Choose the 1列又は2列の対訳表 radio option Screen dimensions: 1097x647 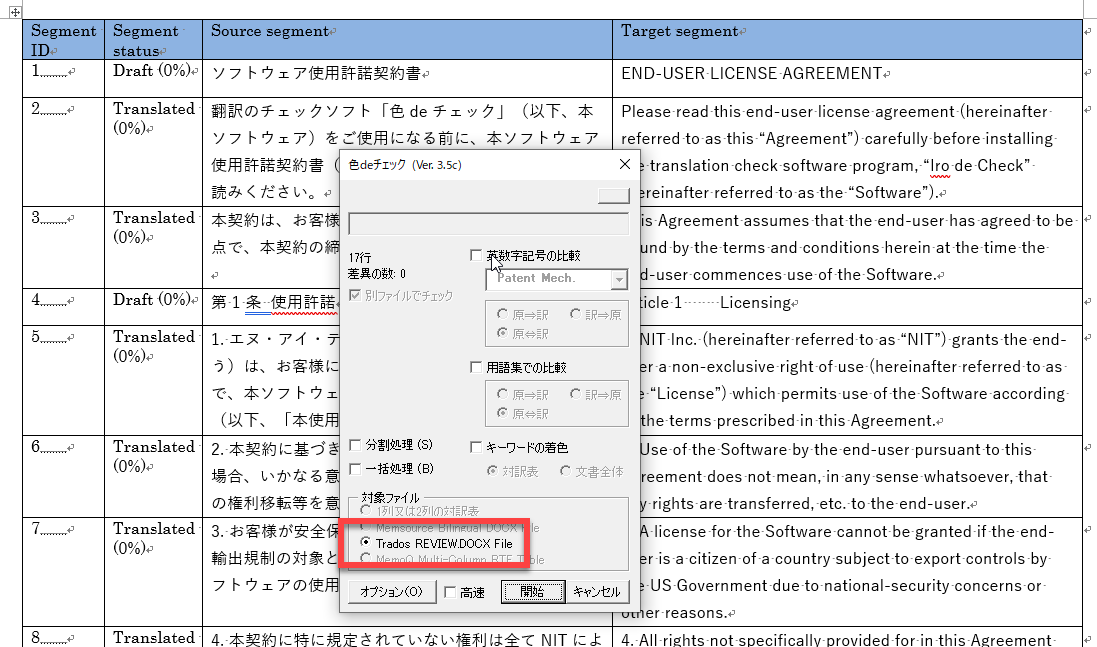[367, 511]
